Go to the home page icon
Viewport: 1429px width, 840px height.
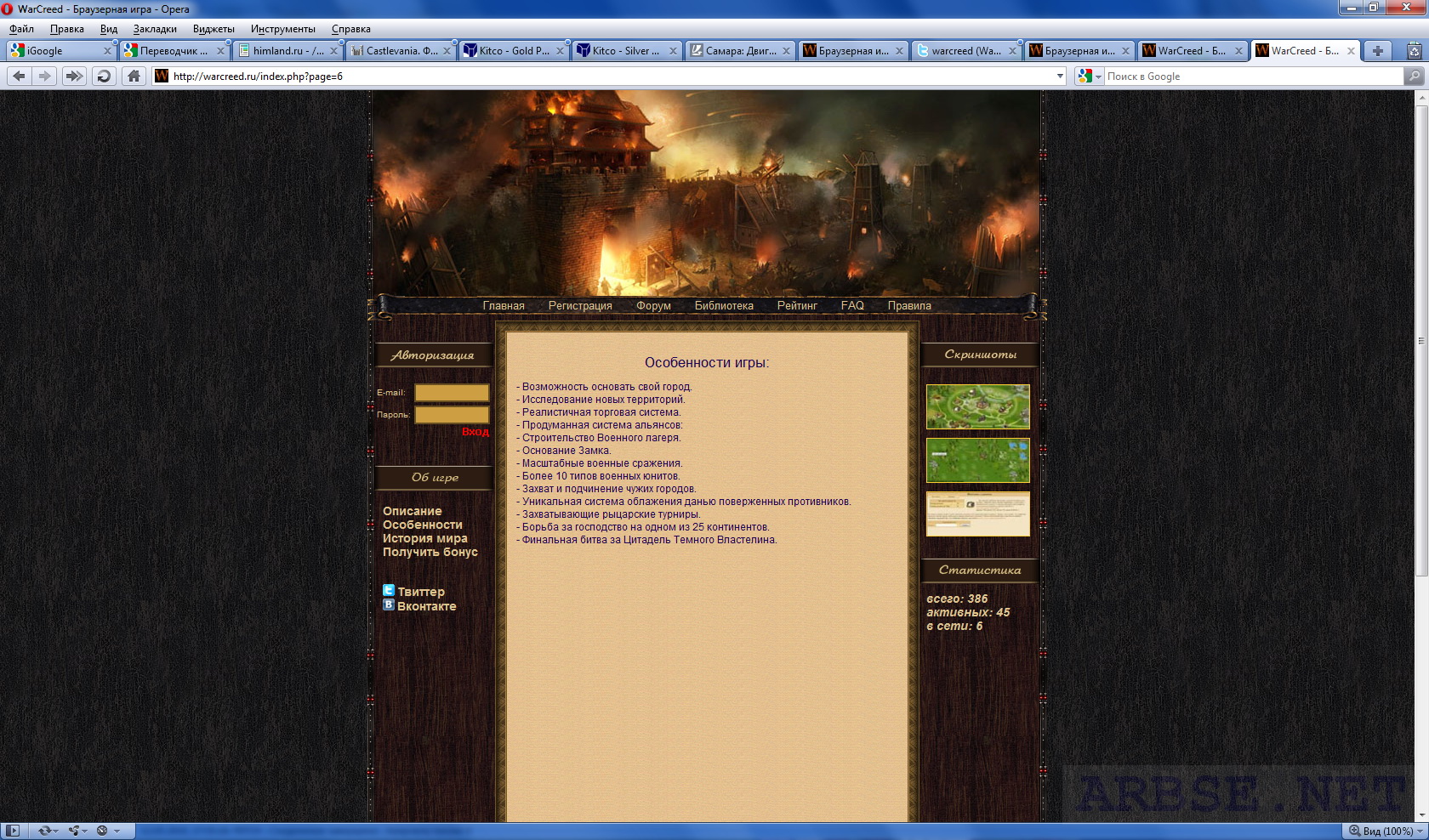[x=134, y=76]
